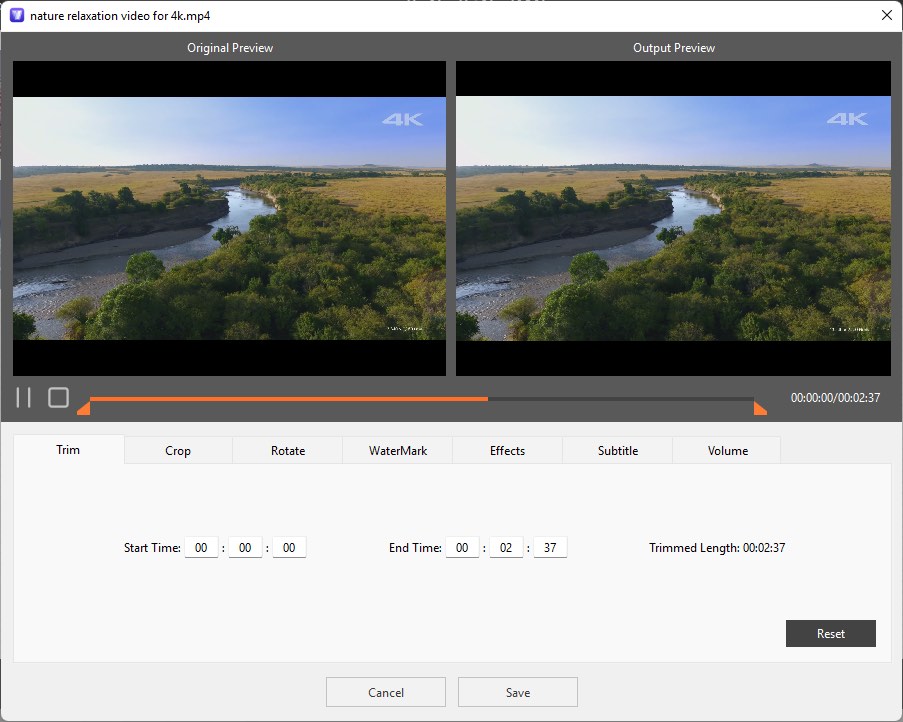Image resolution: width=903 pixels, height=722 pixels.
Task: Switch to the Effects tab
Action: 506,450
